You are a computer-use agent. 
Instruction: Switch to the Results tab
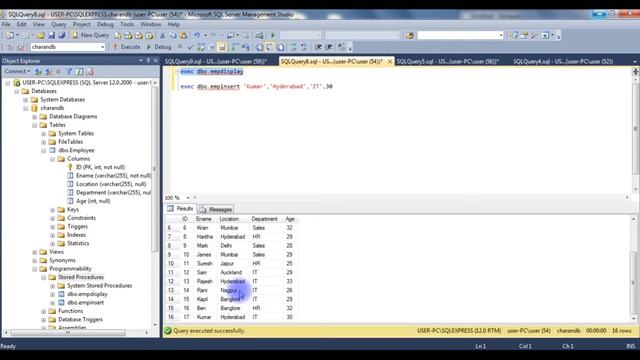tap(180, 209)
